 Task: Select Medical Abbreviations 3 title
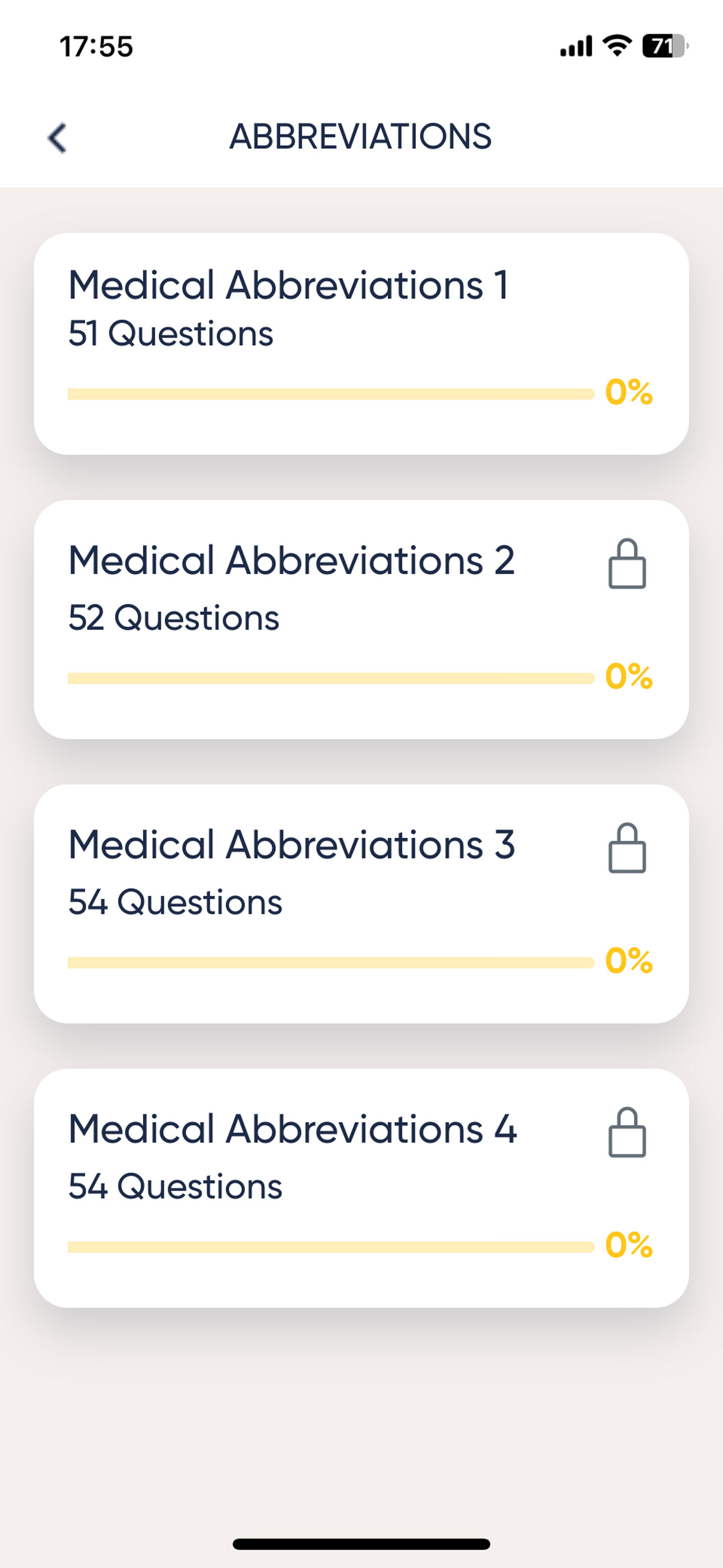tap(291, 844)
